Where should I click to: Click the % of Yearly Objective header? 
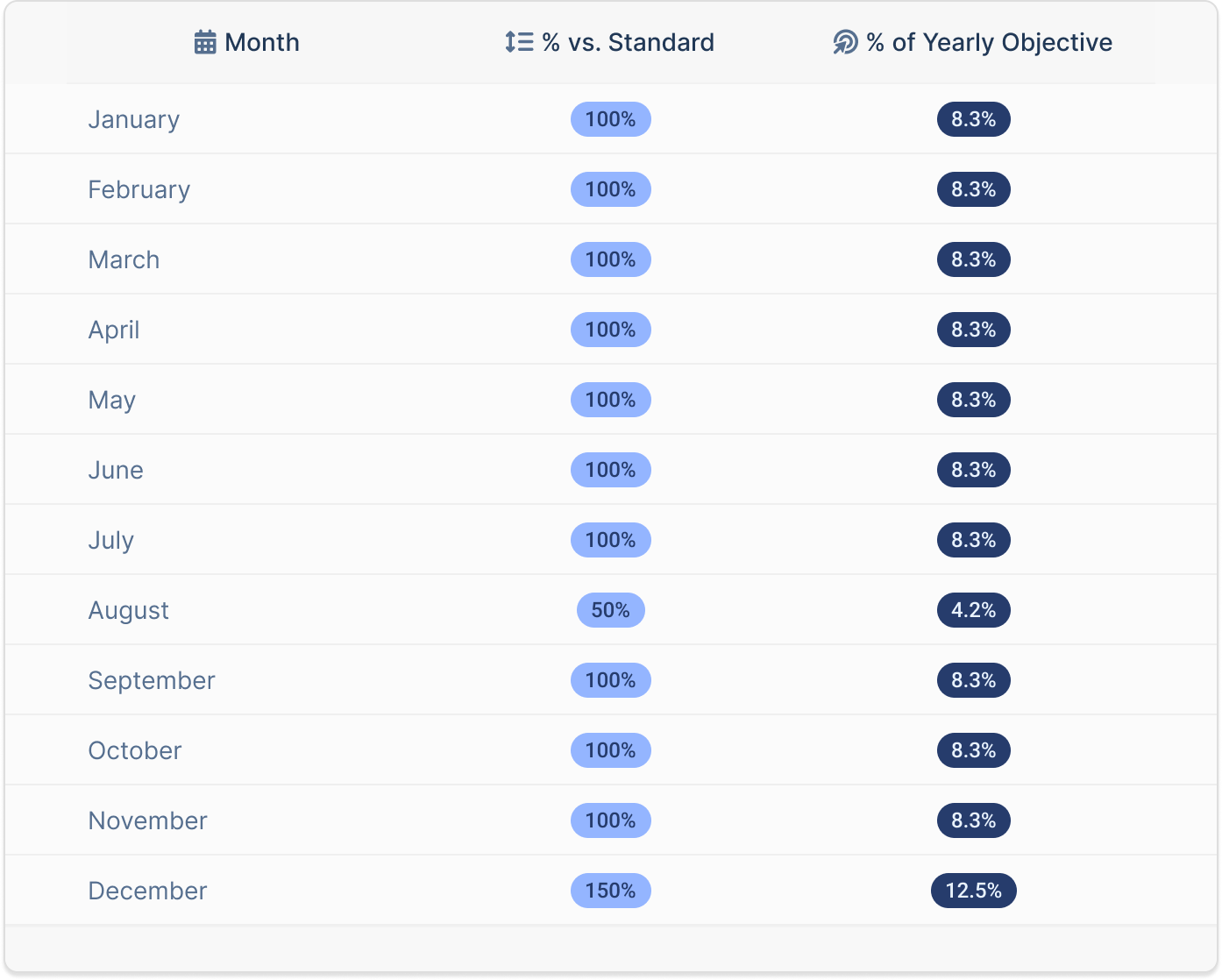(989, 42)
